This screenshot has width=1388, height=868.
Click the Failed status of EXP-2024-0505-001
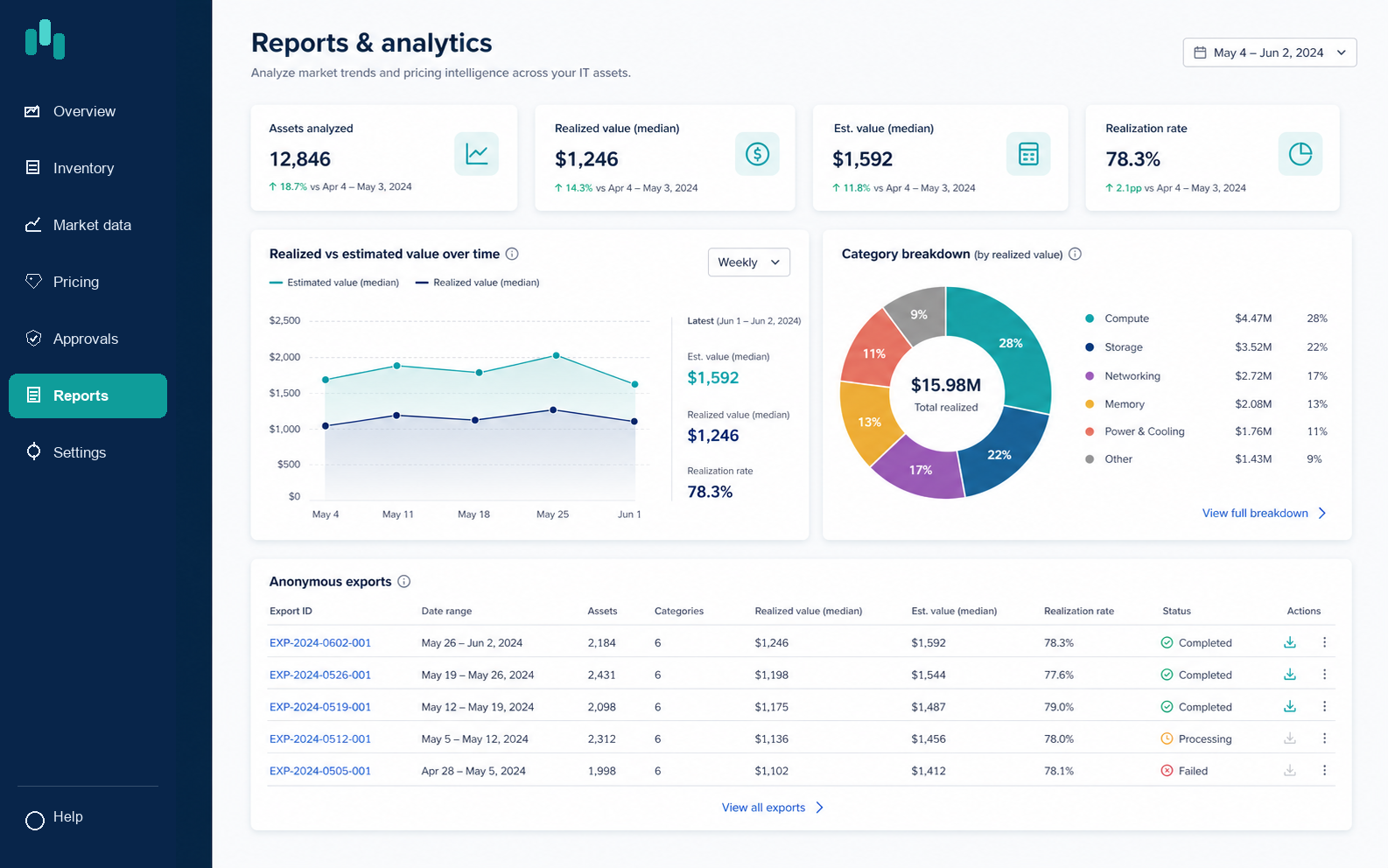tap(1184, 771)
